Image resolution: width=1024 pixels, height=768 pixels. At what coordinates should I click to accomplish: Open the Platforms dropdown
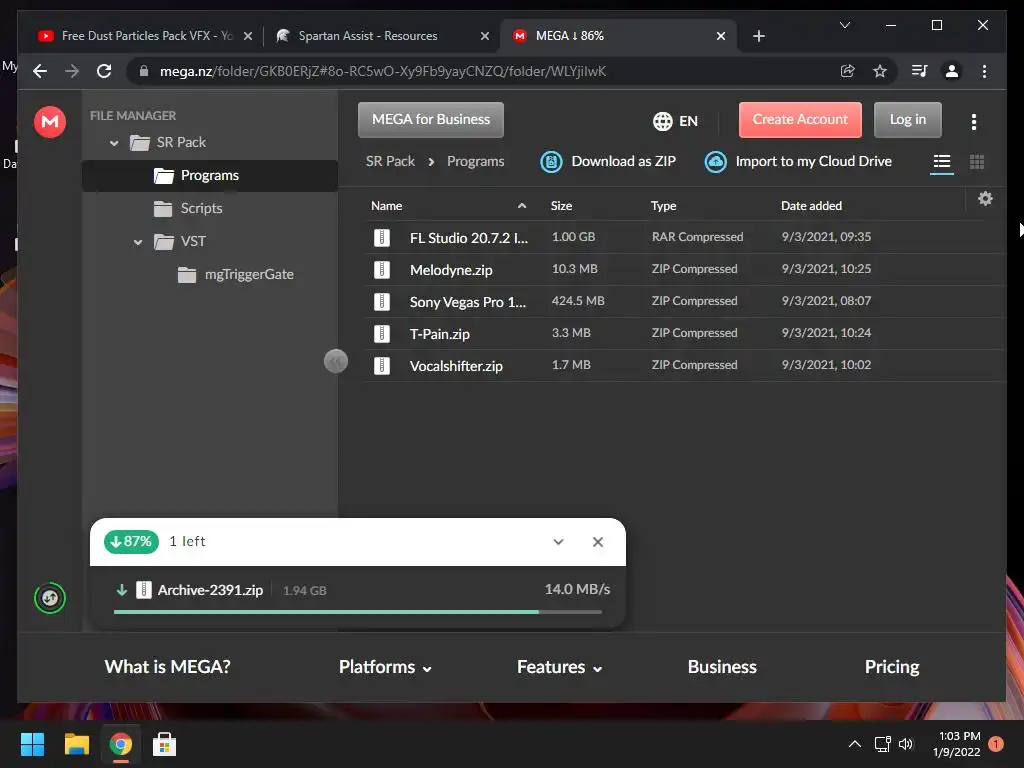385,667
